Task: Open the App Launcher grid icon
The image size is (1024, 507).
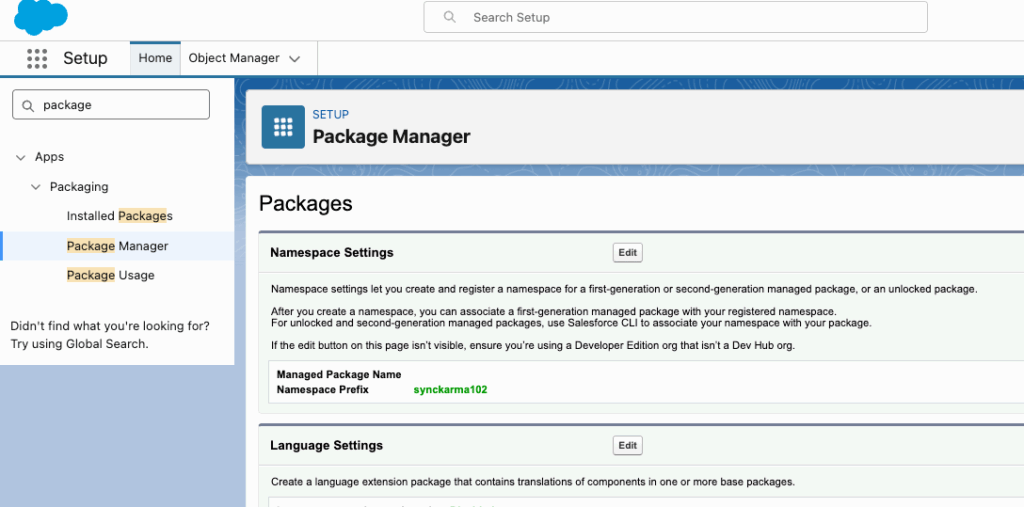Action: pyautogui.click(x=37, y=58)
